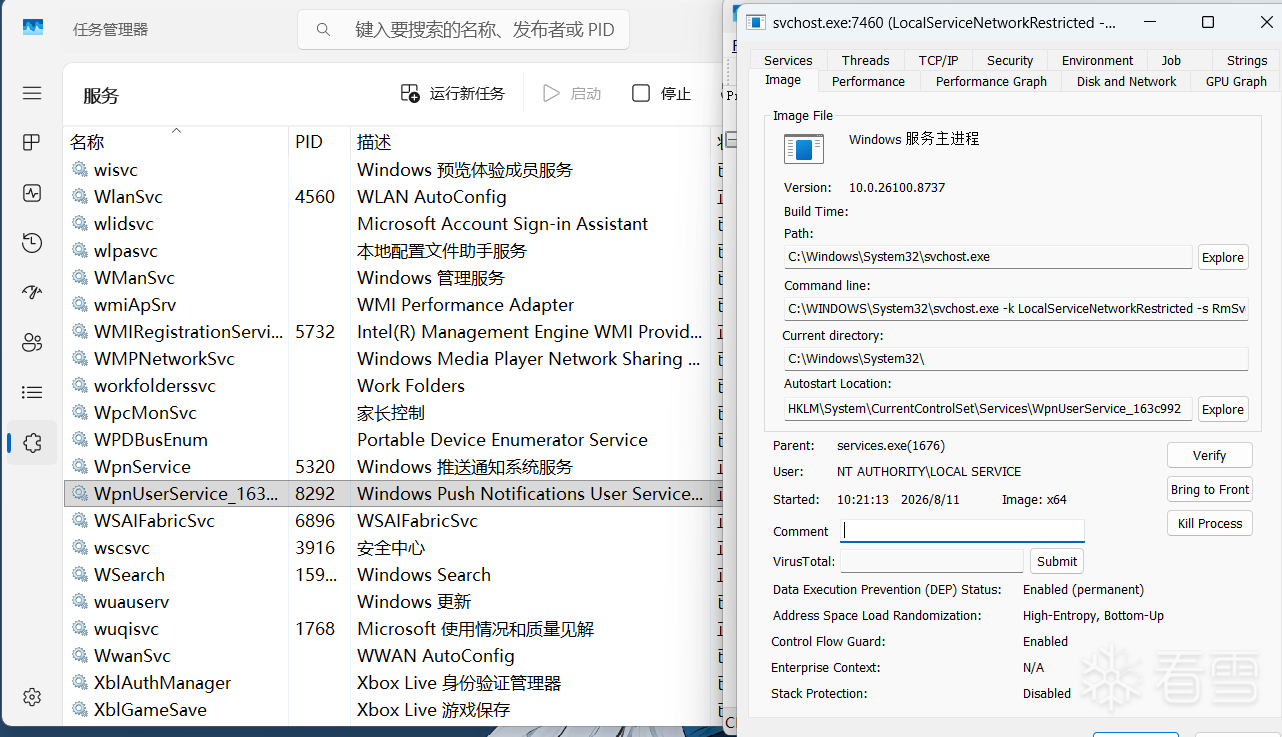Screen dimensions: 1282x737
Task: Click the gear icon beside XblGameSave
Action: pyautogui.click(x=80, y=710)
